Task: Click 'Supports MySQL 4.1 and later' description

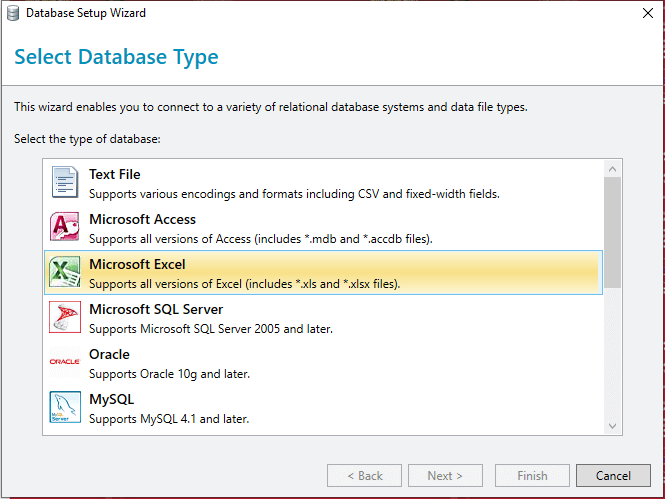Action: [x=169, y=419]
